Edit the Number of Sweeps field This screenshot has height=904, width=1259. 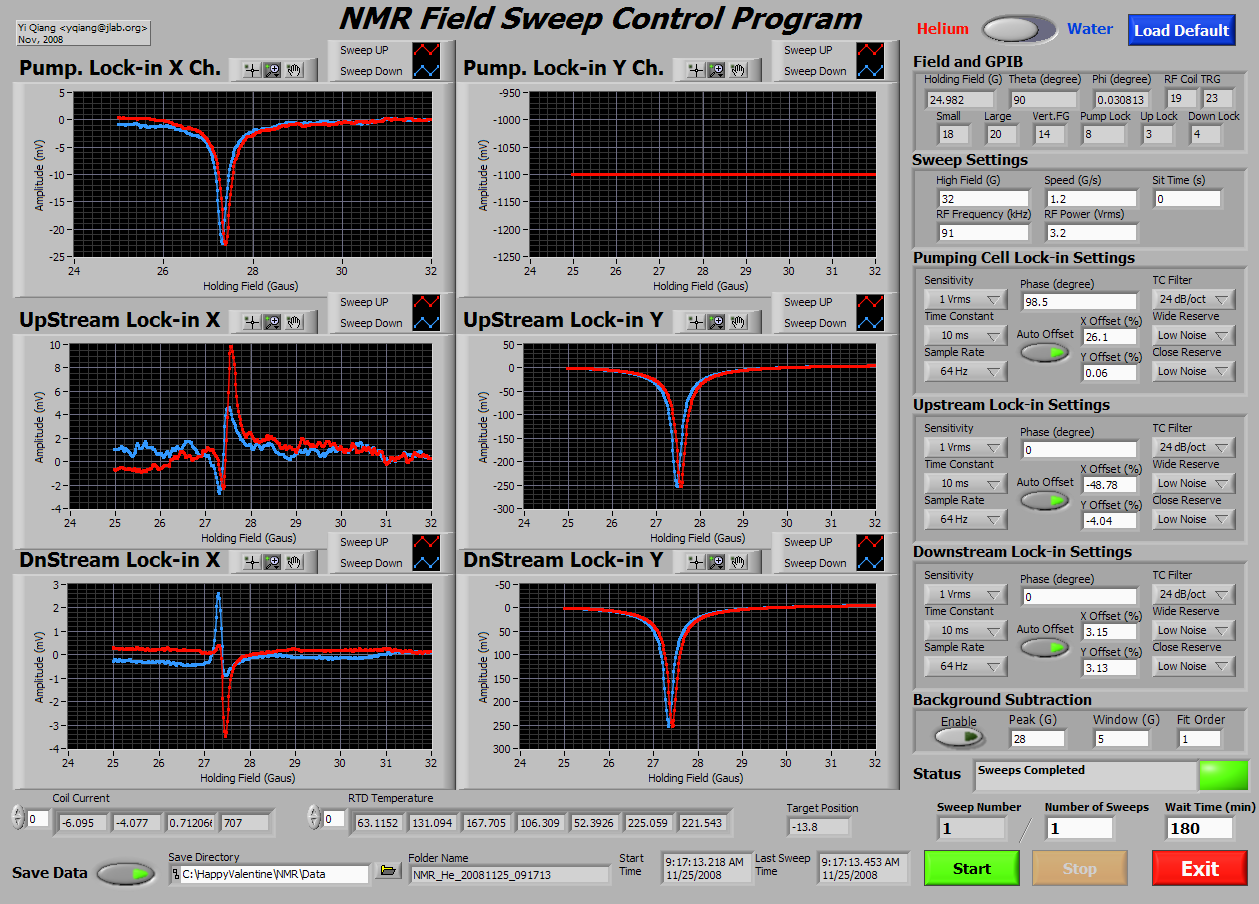pos(1079,828)
